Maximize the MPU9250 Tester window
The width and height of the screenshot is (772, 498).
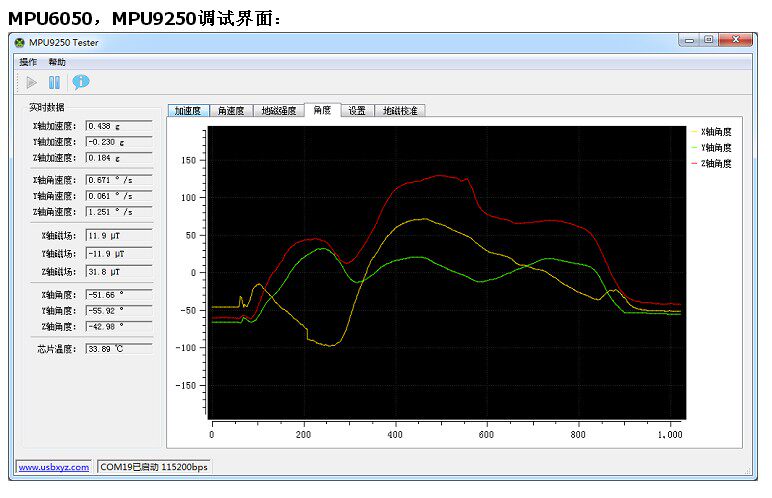(x=708, y=40)
